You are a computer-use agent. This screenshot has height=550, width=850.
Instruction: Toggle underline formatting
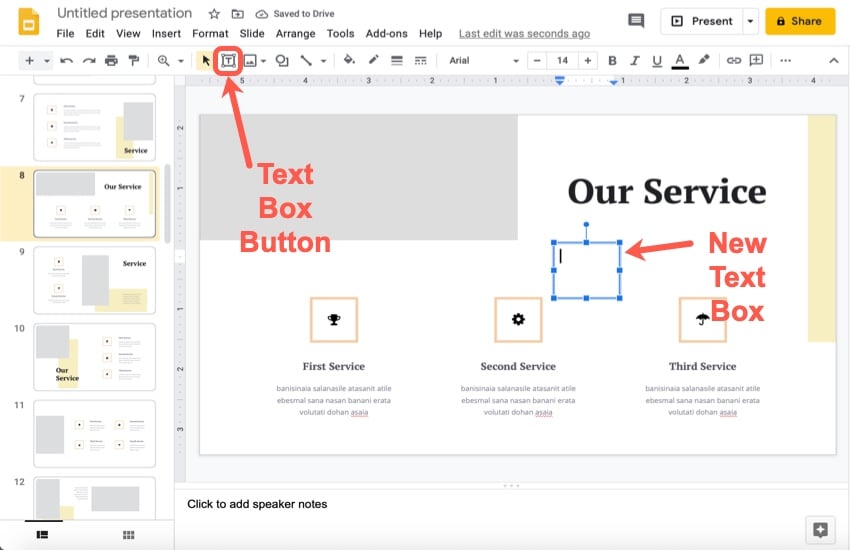(656, 61)
